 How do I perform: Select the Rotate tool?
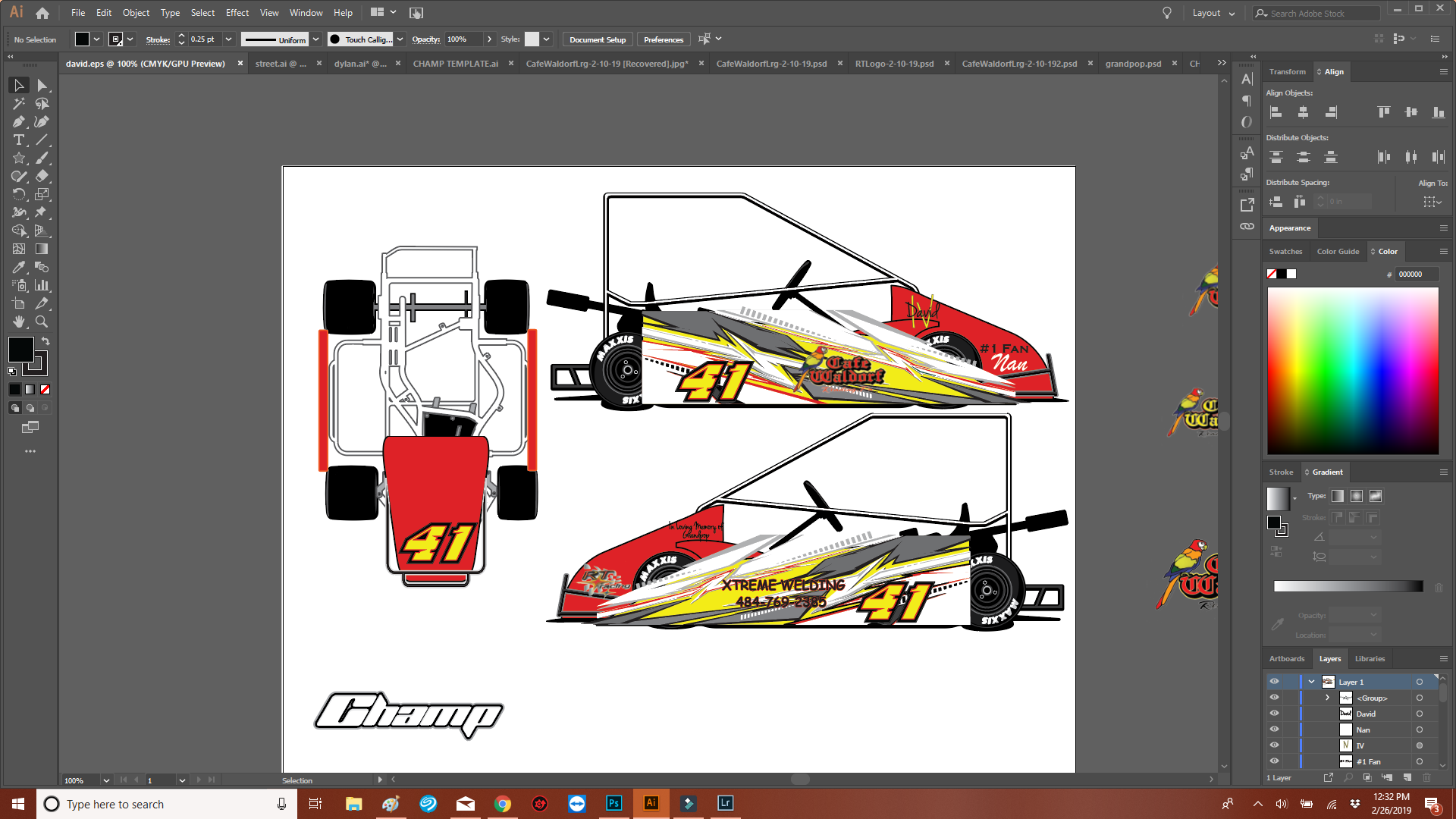click(19, 194)
